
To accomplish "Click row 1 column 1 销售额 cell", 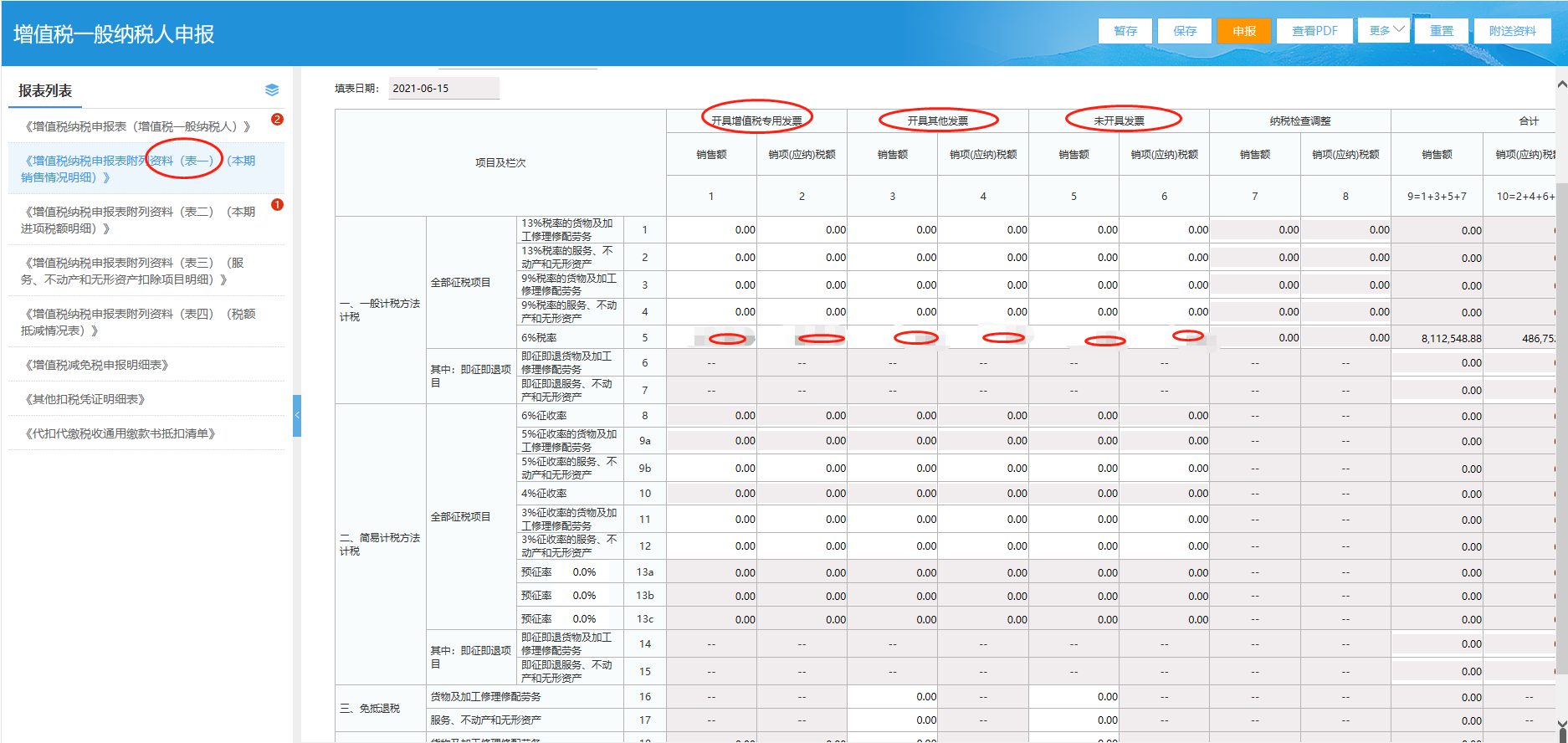I will 711,230.
